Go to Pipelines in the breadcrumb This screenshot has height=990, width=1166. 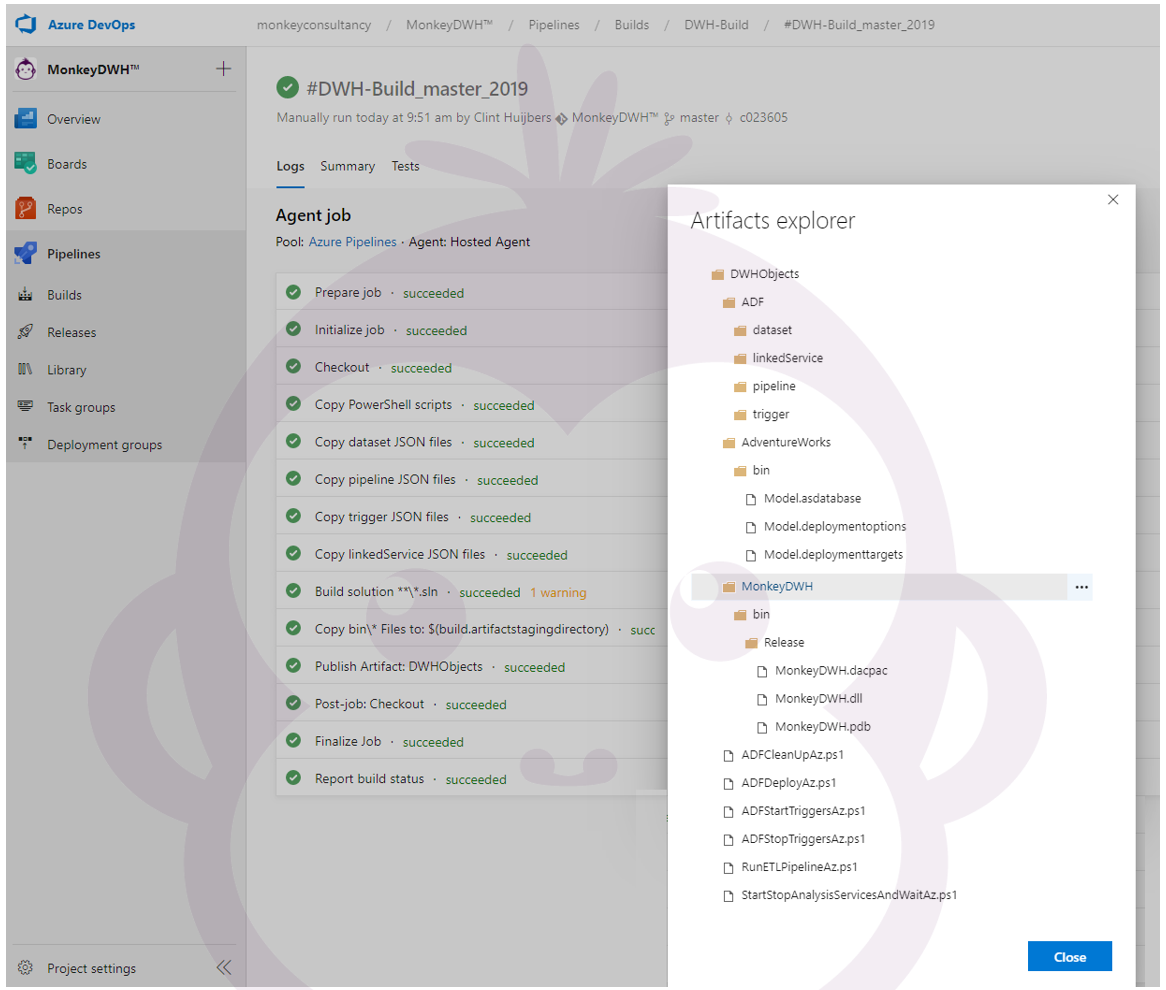click(554, 25)
